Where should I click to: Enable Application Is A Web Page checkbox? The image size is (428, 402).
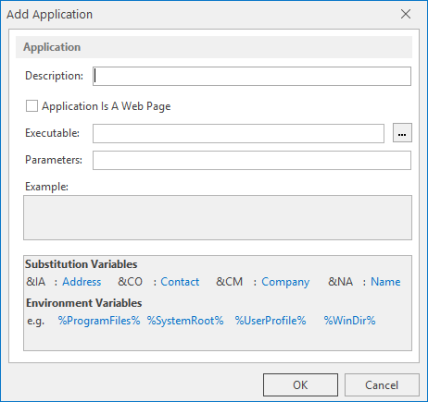(x=32, y=106)
